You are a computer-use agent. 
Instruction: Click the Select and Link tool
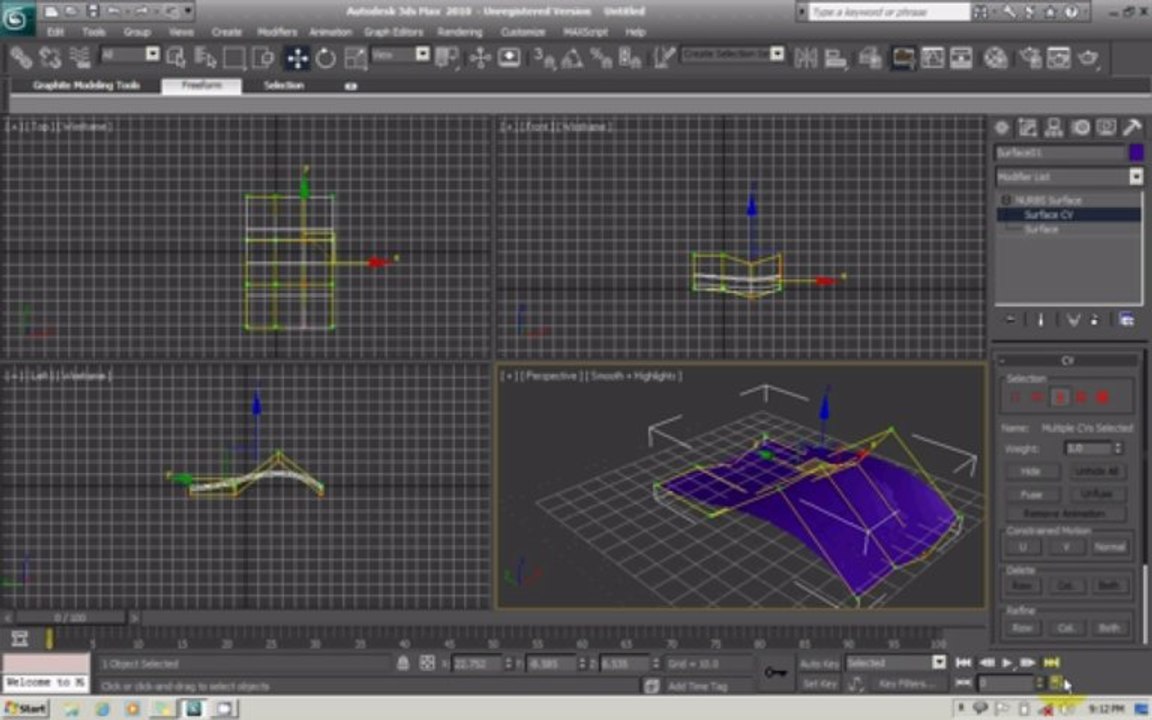coord(21,57)
